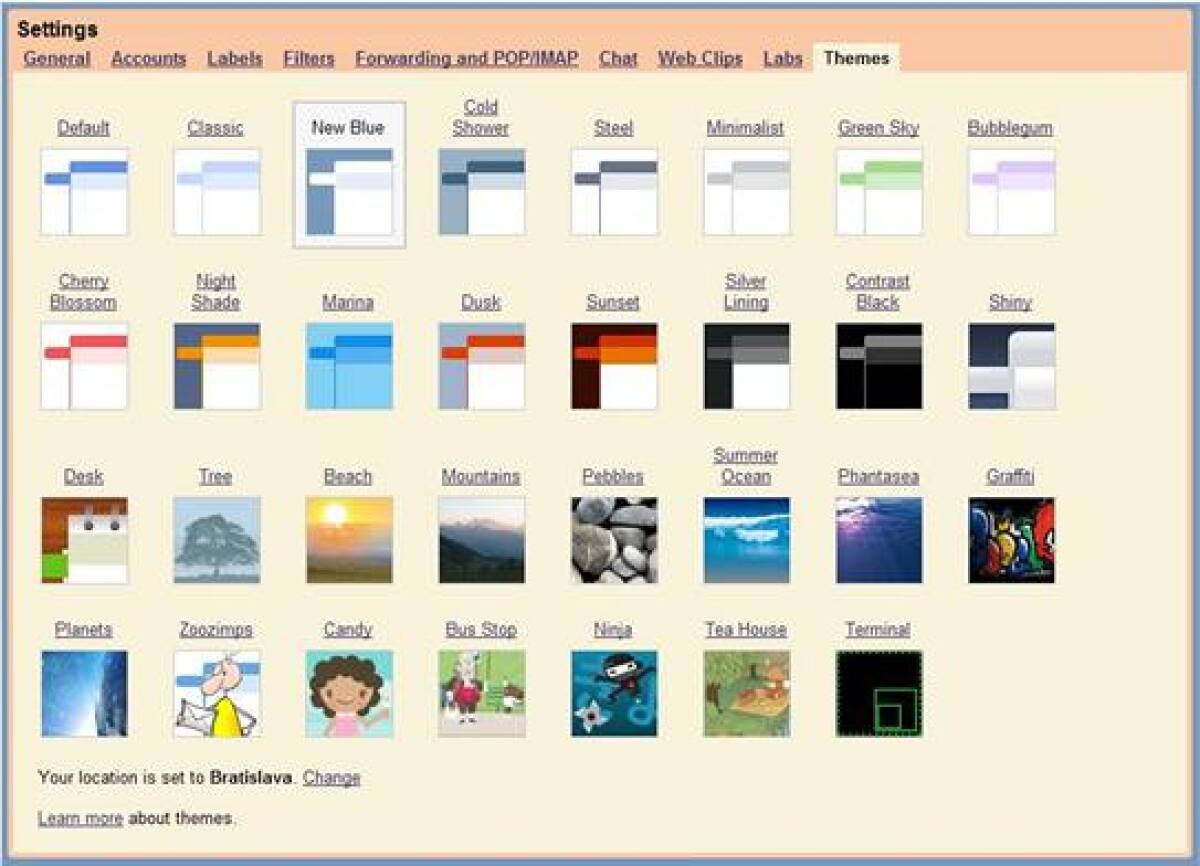Select the Mountains theme picture
Image resolution: width=1200 pixels, height=866 pixels.
point(481,540)
